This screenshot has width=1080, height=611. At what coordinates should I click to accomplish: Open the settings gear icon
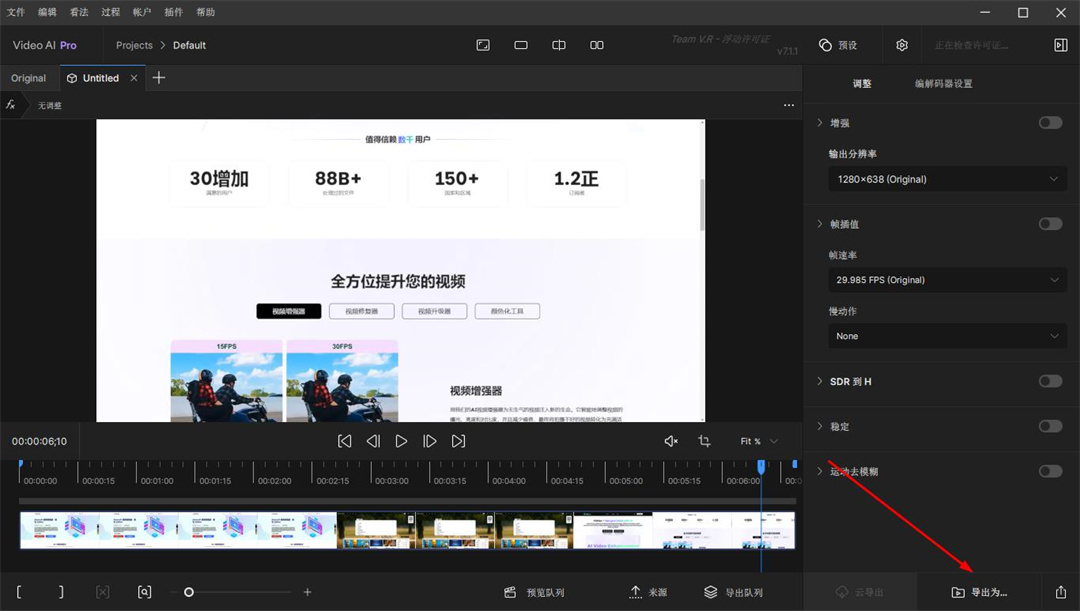pos(902,45)
